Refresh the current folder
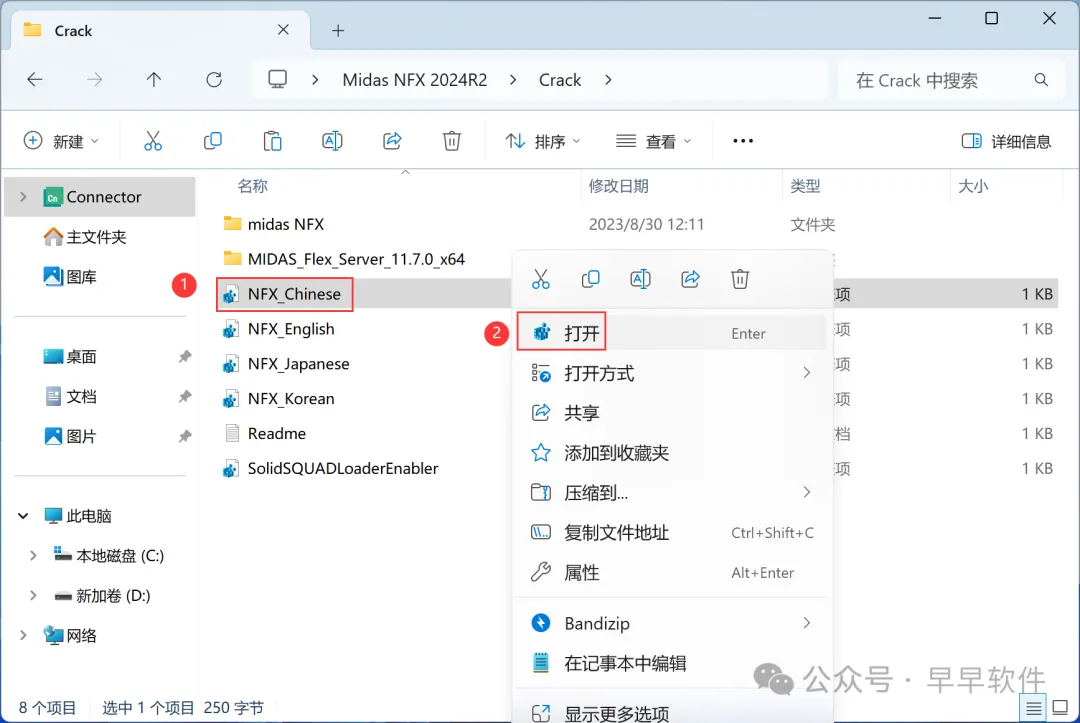 pyautogui.click(x=214, y=80)
